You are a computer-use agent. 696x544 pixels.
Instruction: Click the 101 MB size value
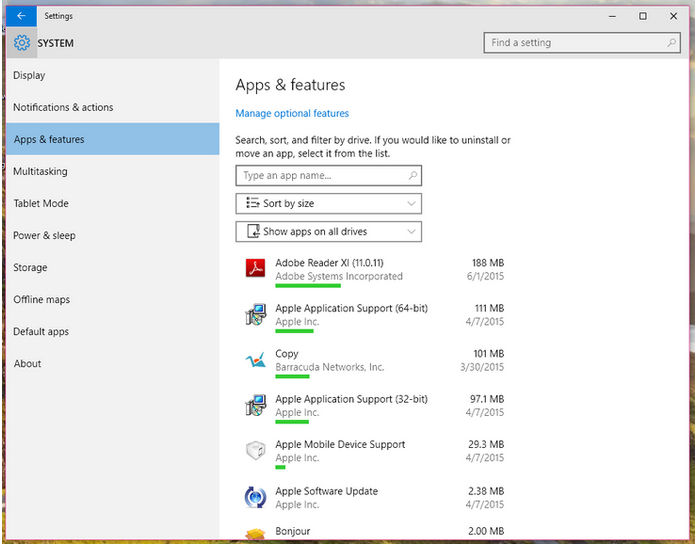tap(488, 354)
